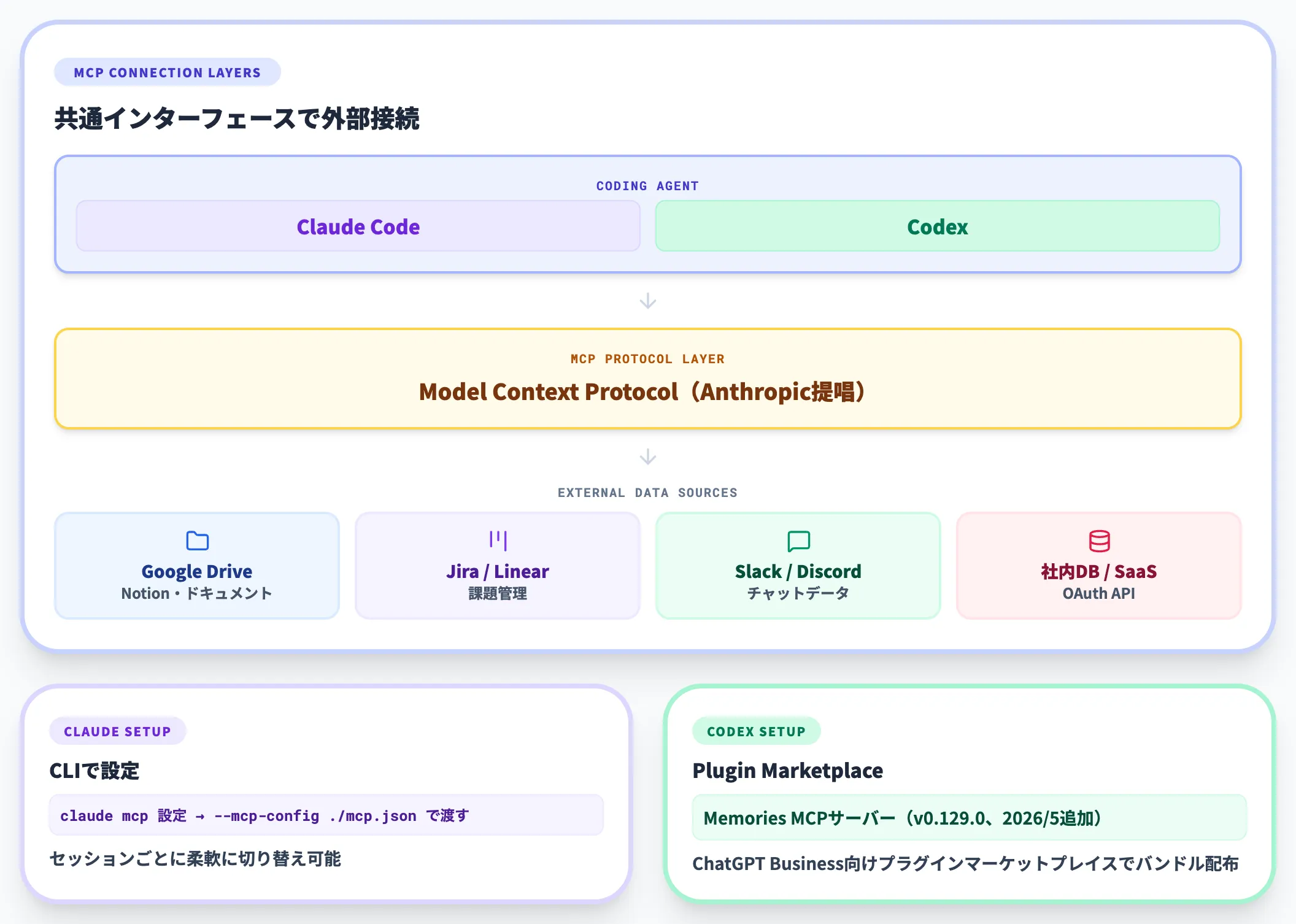Open the Jira / Linear data source card

tap(498, 566)
